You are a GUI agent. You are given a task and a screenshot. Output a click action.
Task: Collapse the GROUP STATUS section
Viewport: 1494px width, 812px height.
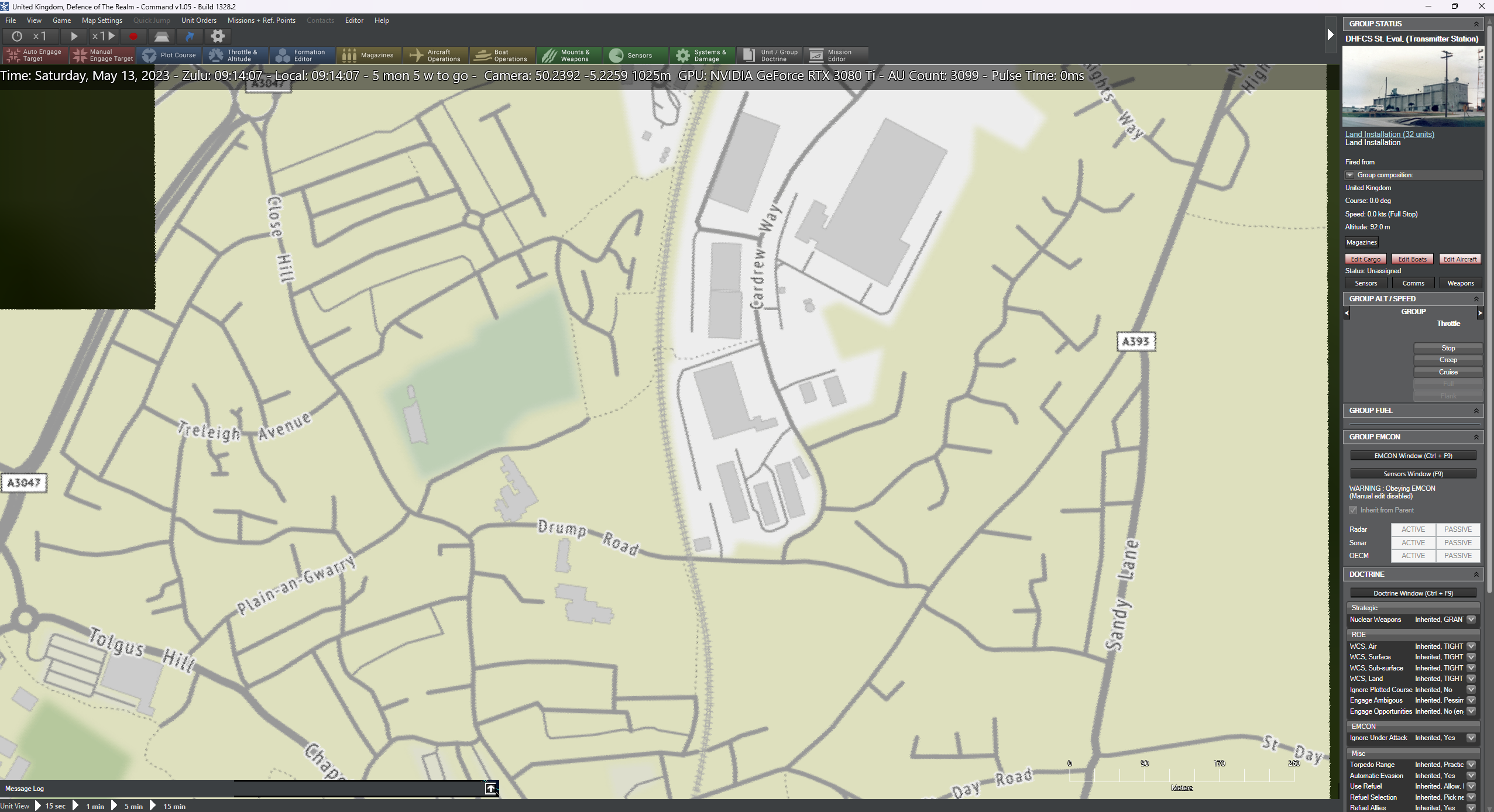coord(1476,24)
